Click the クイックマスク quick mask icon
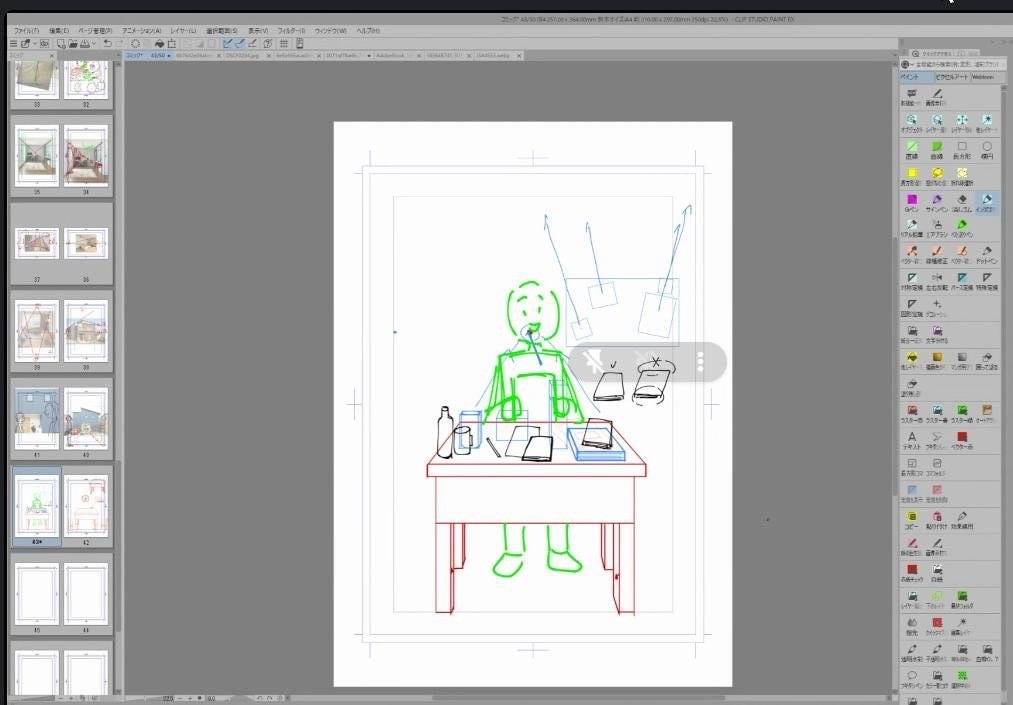Viewport: 1013px width, 705px height. tap(937, 626)
